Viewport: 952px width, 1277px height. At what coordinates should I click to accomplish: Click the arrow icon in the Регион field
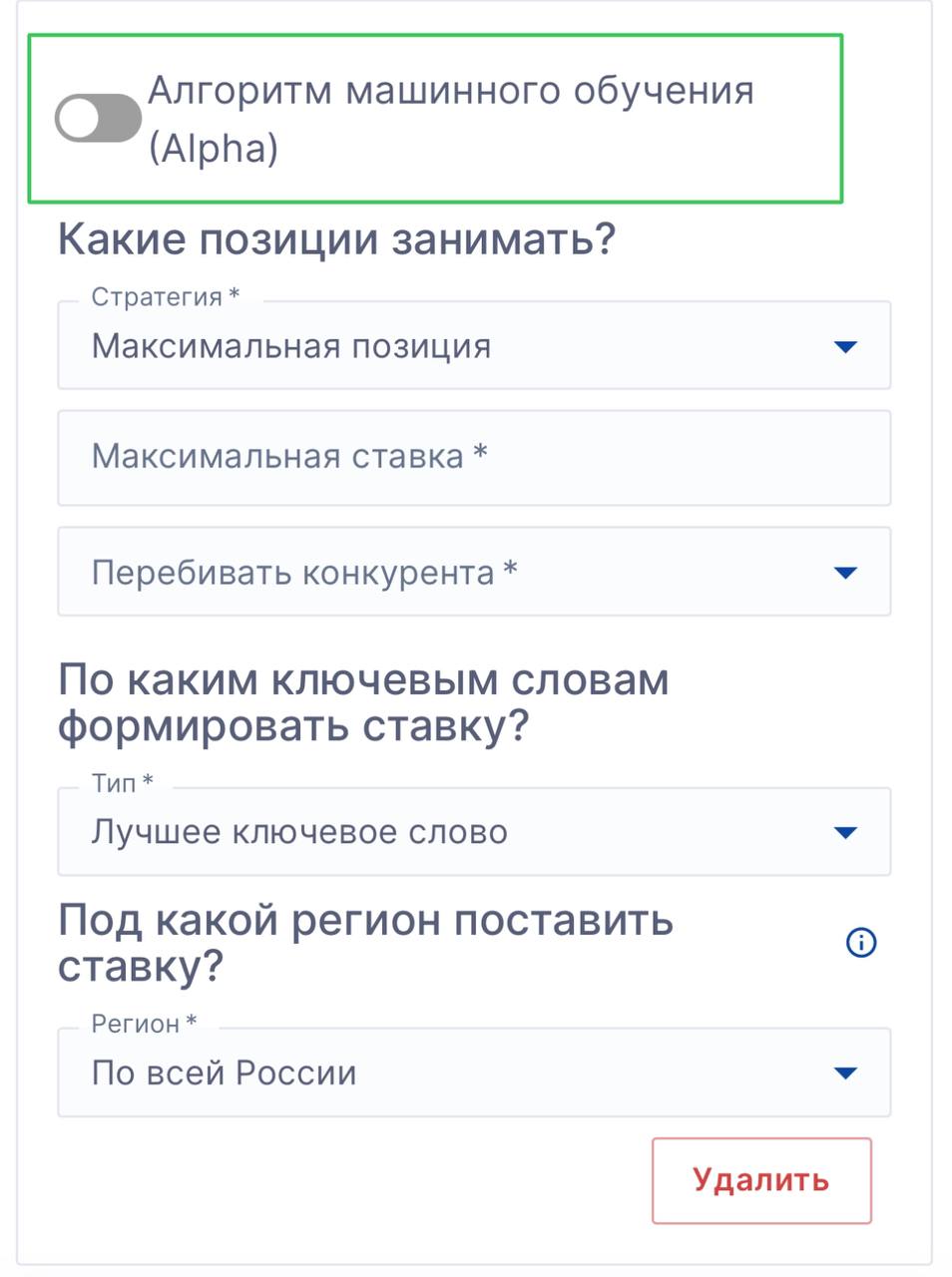coord(845,1073)
